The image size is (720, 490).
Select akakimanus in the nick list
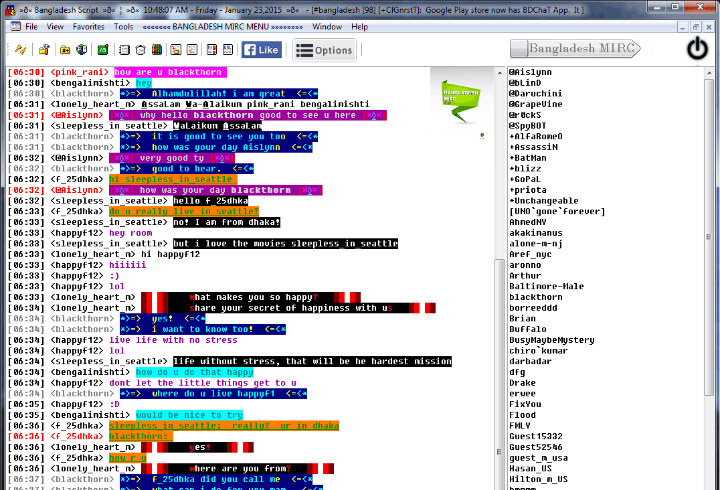tap(535, 233)
